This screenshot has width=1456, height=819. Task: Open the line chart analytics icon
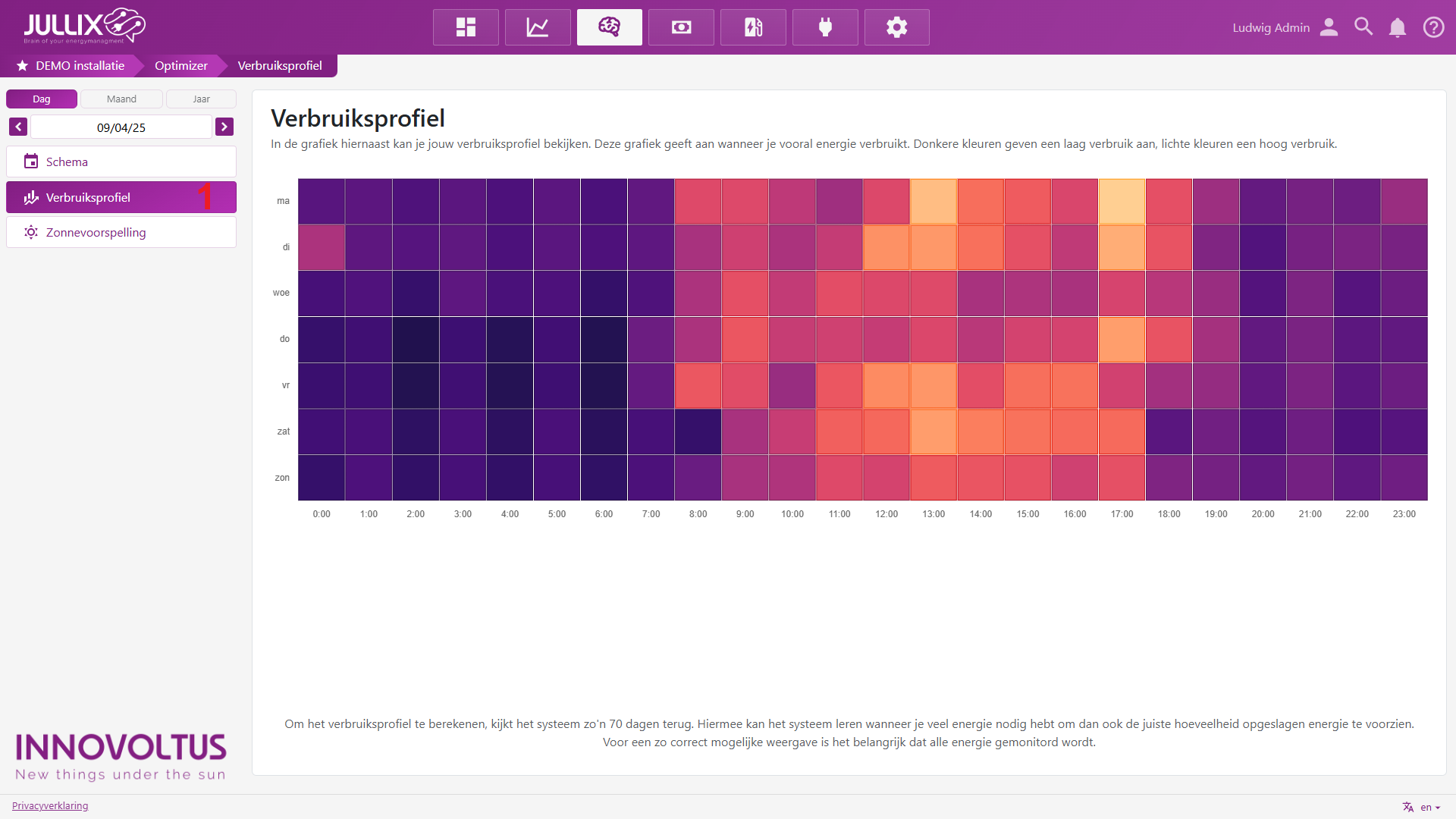(x=538, y=27)
